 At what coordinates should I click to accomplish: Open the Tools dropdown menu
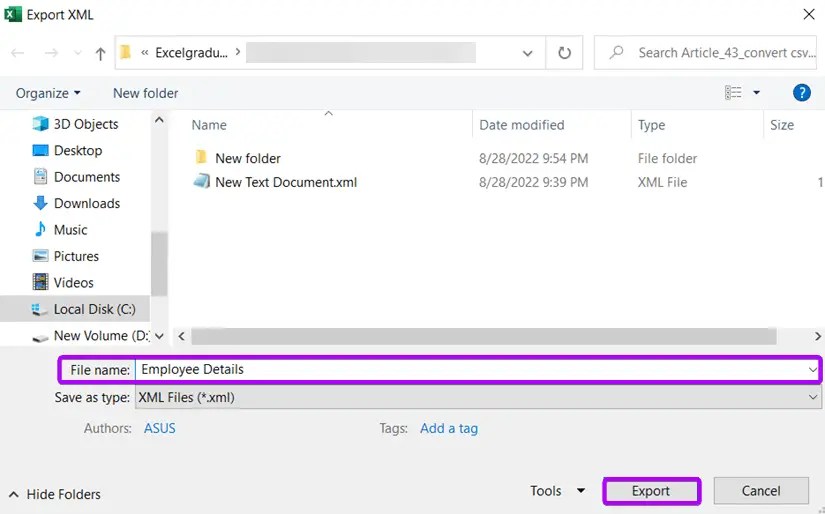point(557,491)
